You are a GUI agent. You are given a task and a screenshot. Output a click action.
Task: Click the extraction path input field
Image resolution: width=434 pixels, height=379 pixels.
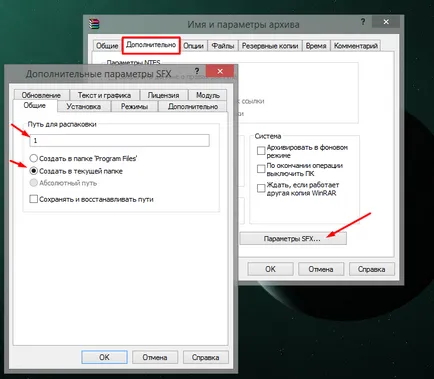[120, 141]
